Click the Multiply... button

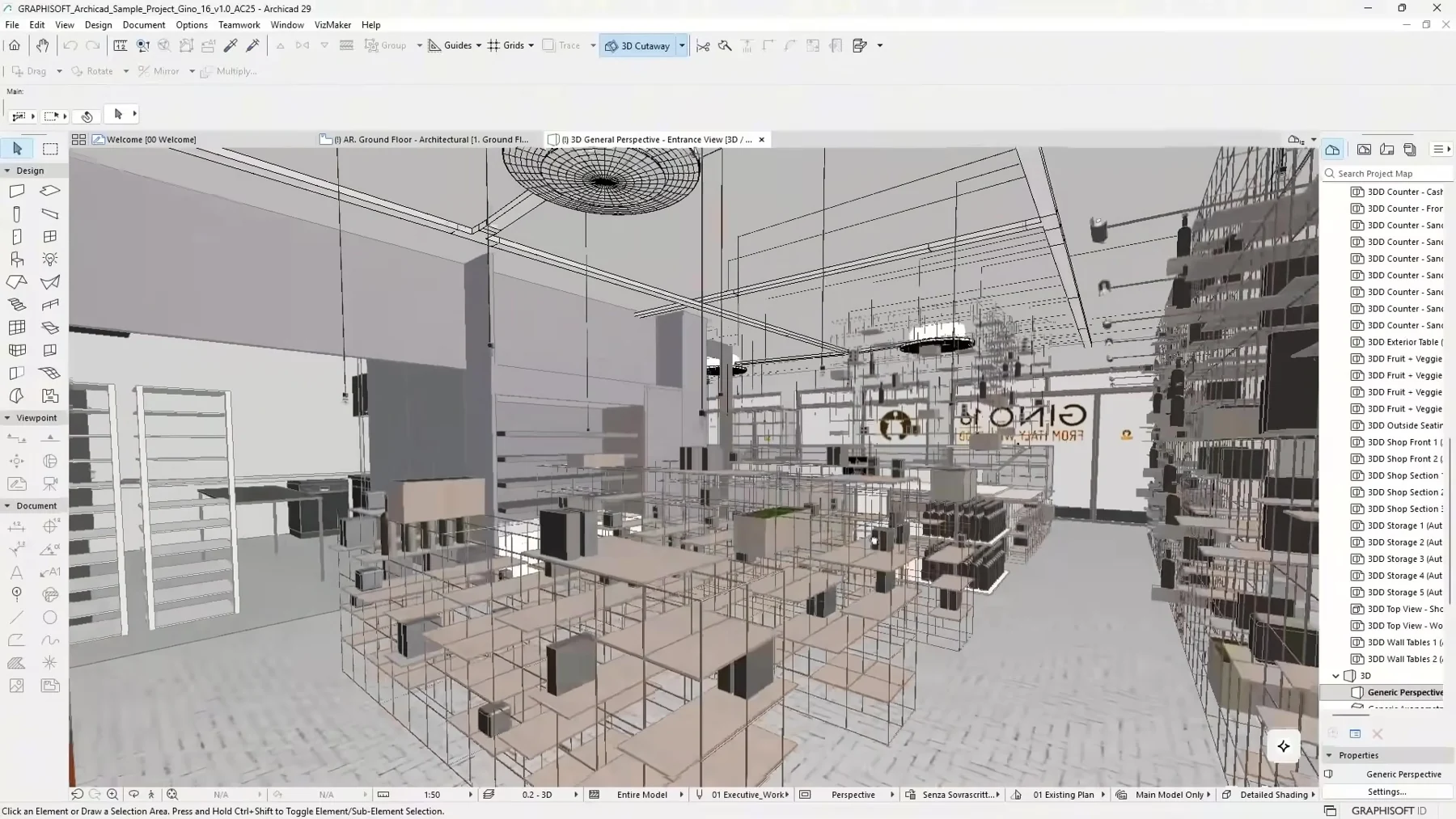point(229,71)
